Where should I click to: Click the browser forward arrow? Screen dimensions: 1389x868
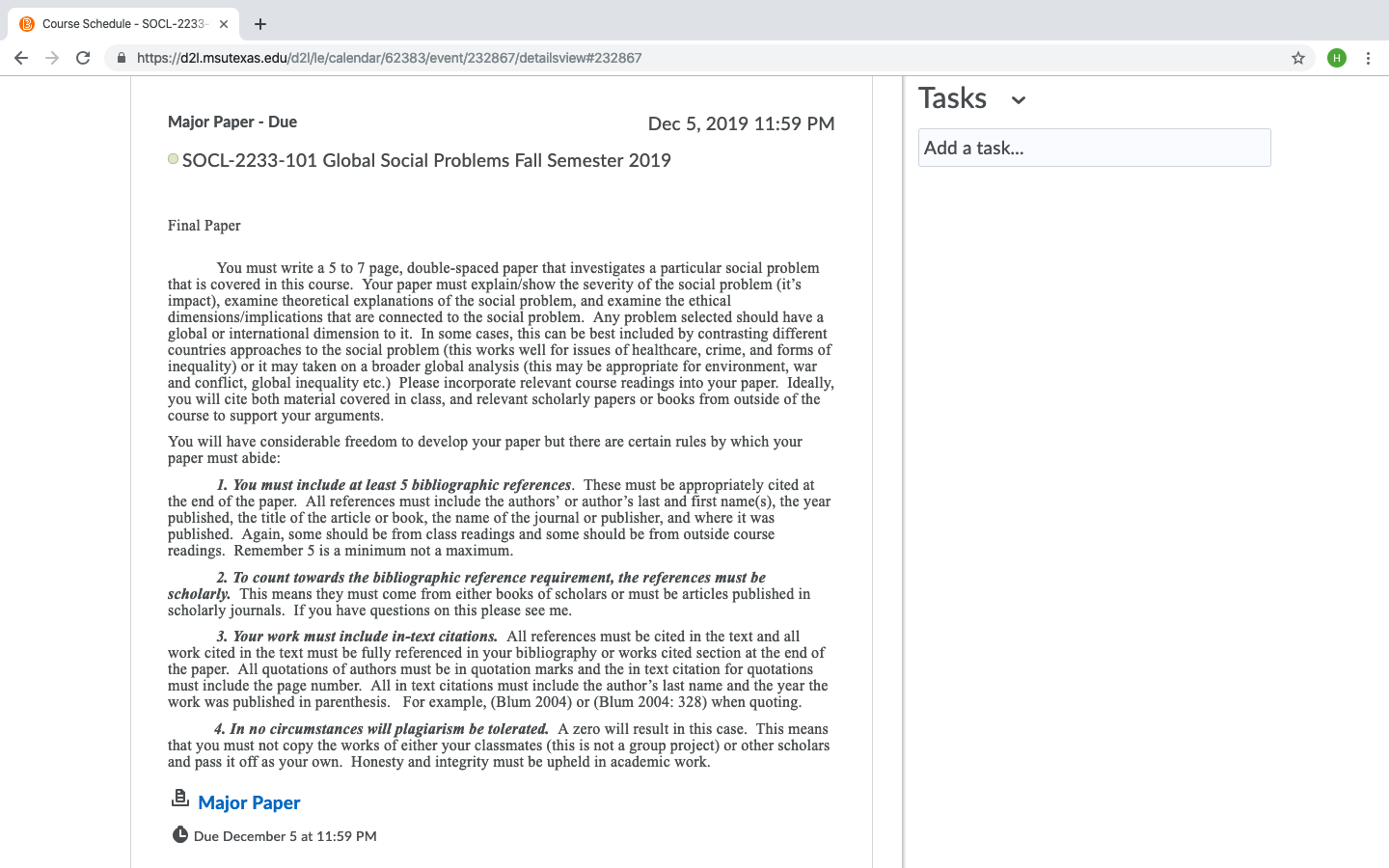coord(52,58)
